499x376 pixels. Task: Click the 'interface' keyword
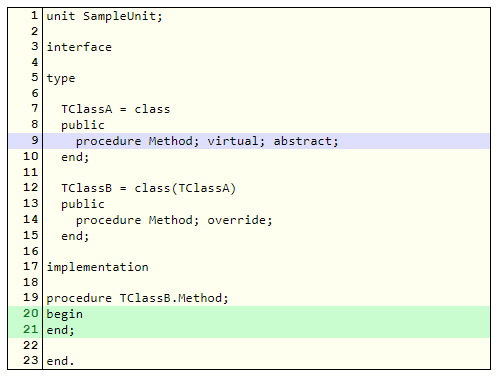point(79,47)
